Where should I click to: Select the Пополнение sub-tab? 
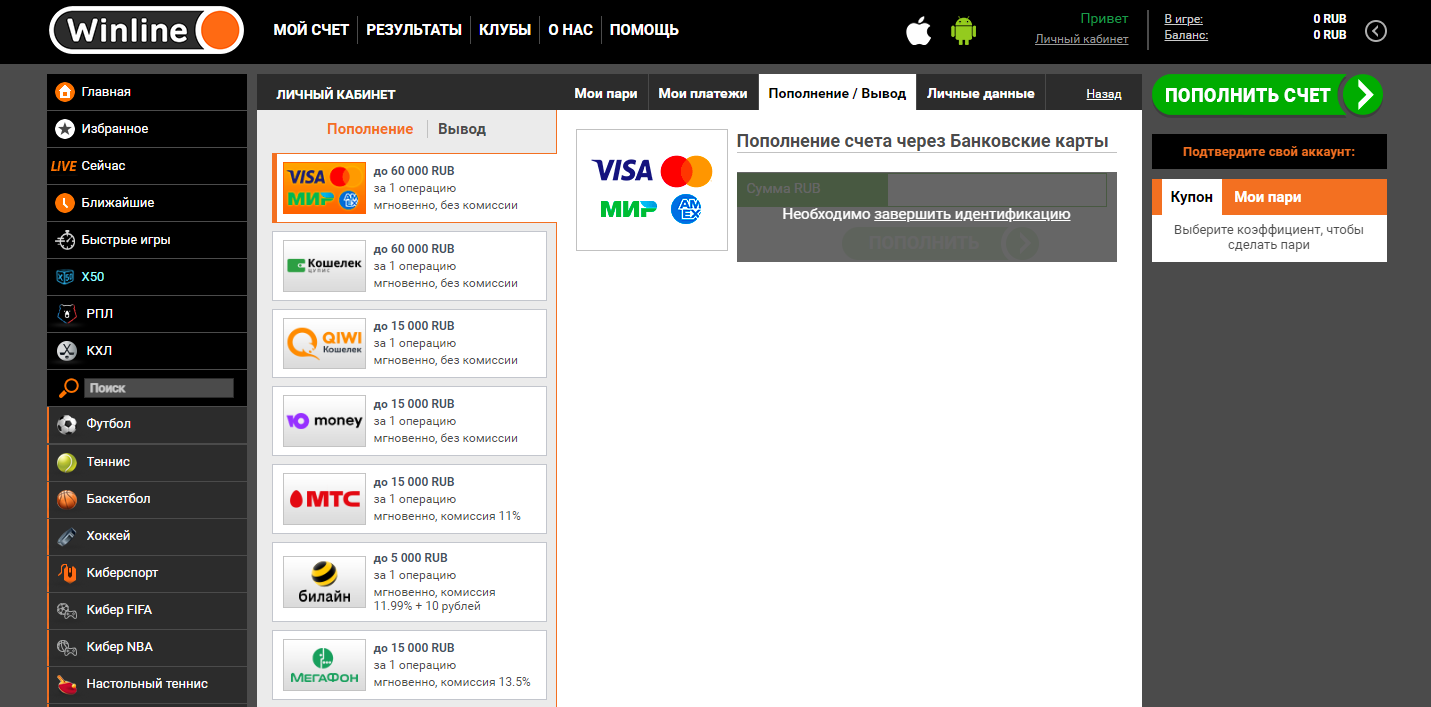pyautogui.click(x=370, y=129)
